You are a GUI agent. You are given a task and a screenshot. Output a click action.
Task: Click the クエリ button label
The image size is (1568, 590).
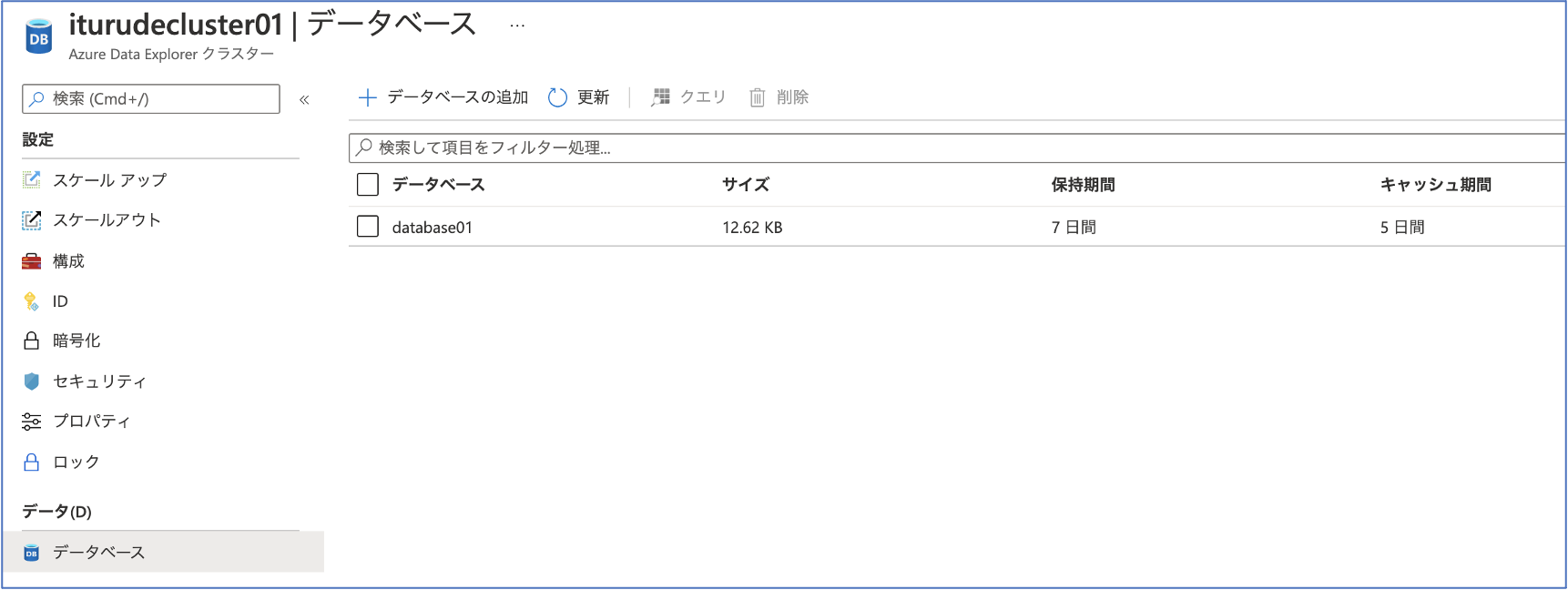pyautogui.click(x=703, y=97)
